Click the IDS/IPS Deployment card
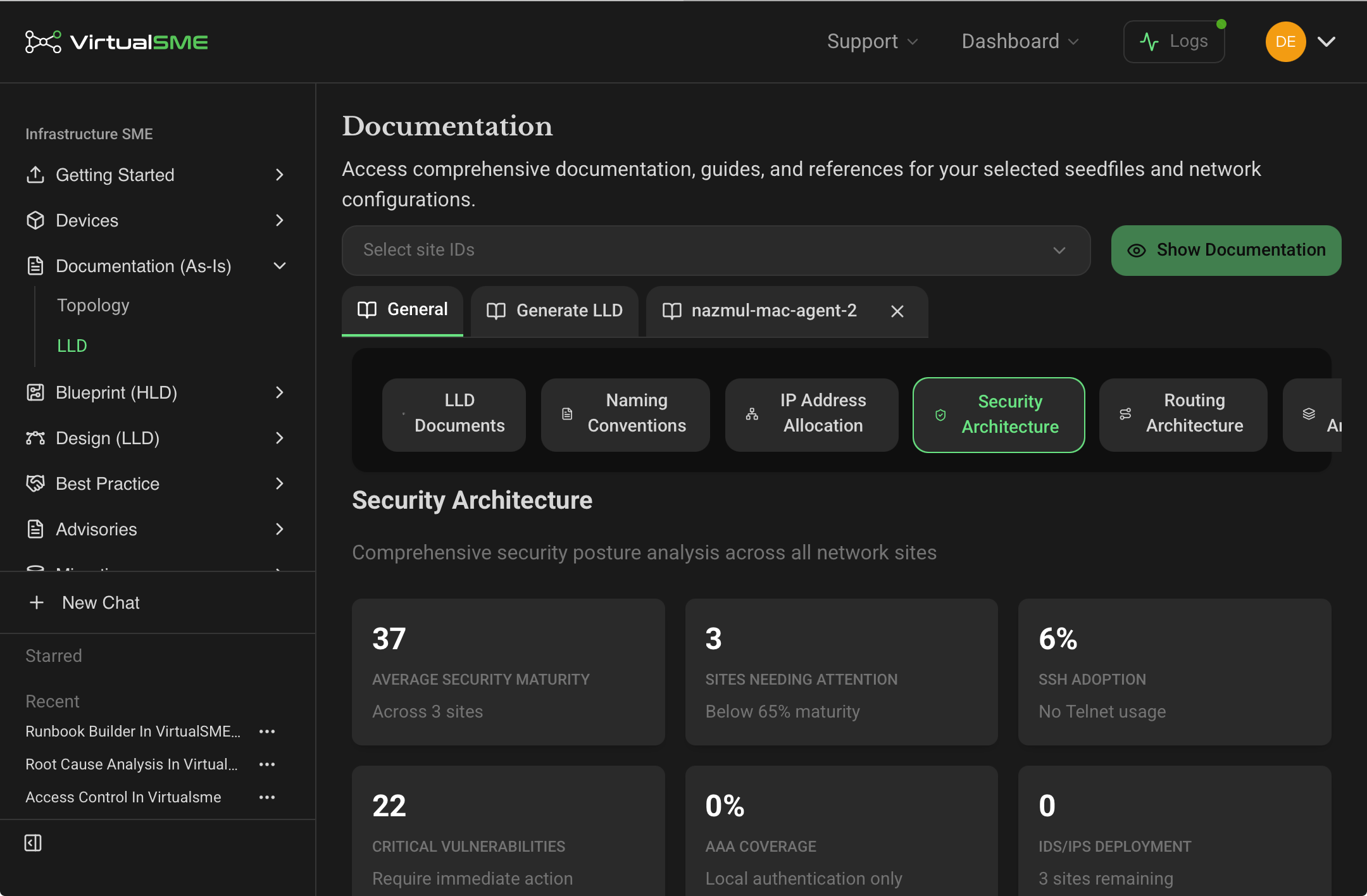This screenshot has height=896, width=1367. [x=1175, y=831]
